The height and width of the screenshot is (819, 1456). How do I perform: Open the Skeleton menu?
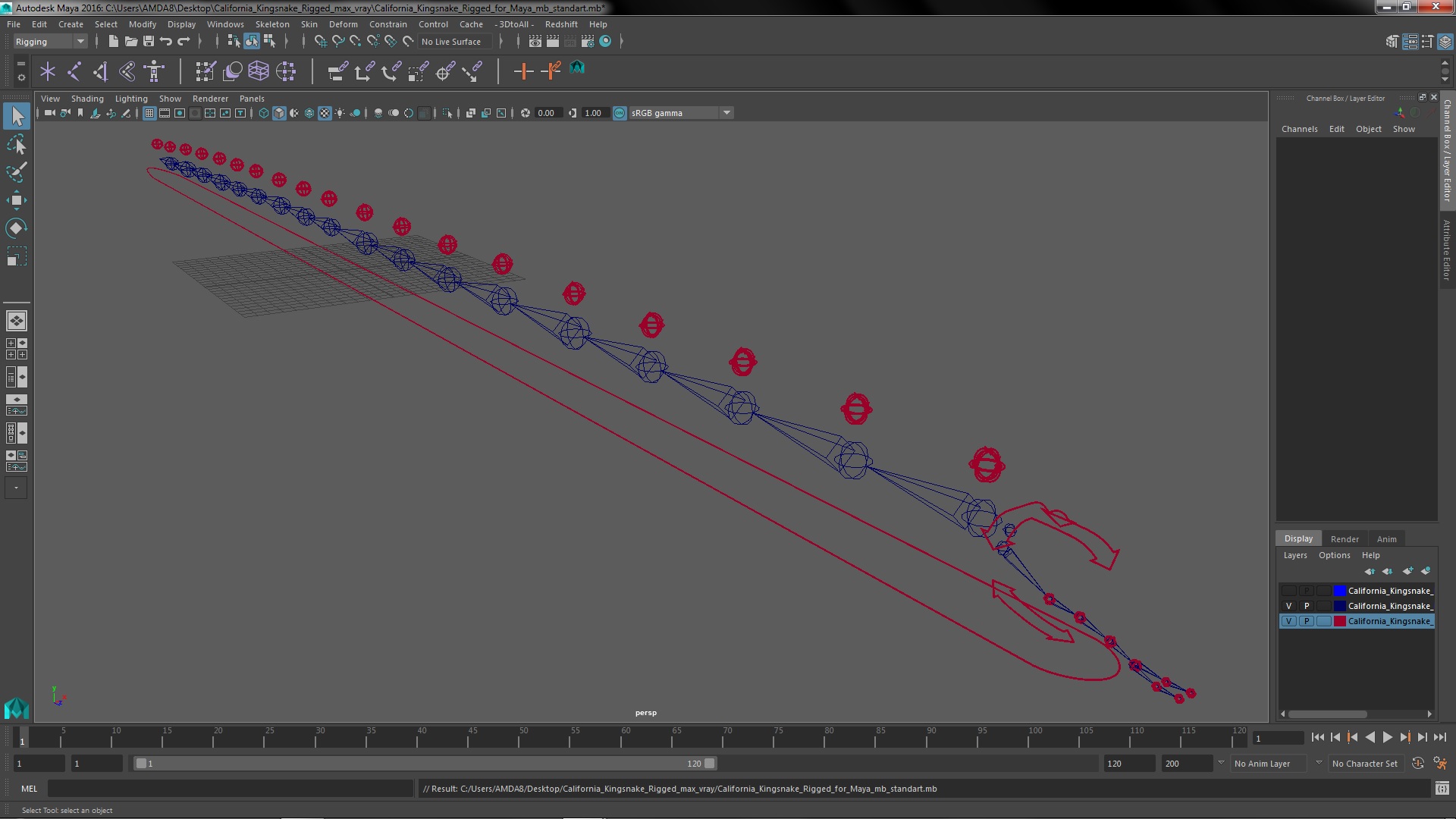272,24
